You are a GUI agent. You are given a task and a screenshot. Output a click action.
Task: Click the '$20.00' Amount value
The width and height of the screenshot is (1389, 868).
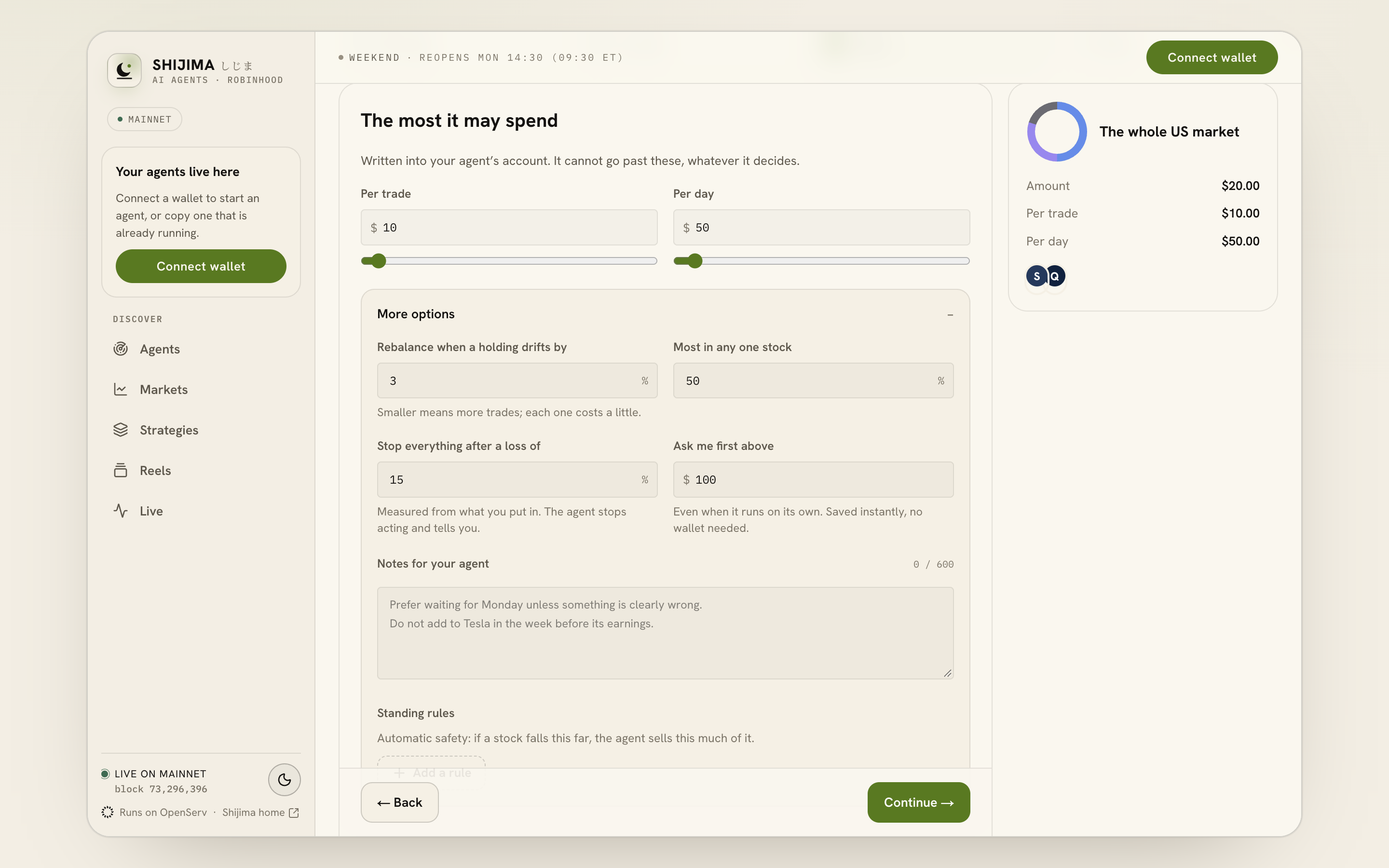point(1240,186)
